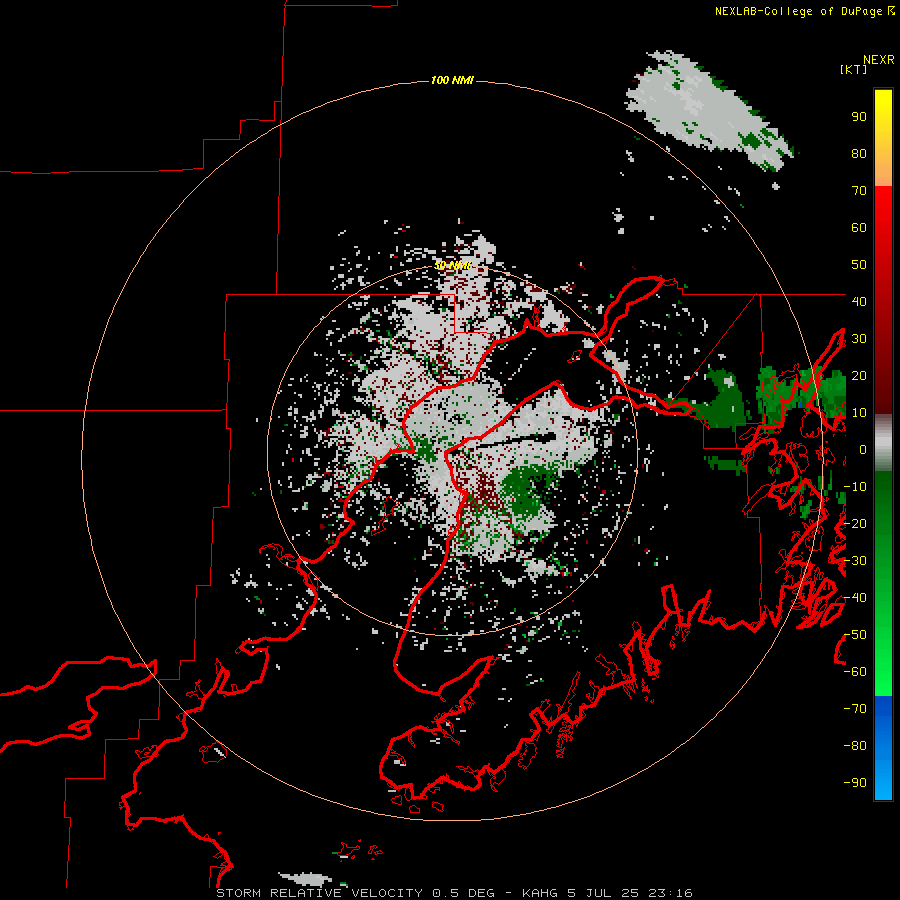Click the -50 value on velocity scale
The height and width of the screenshot is (900, 900).
click(855, 635)
